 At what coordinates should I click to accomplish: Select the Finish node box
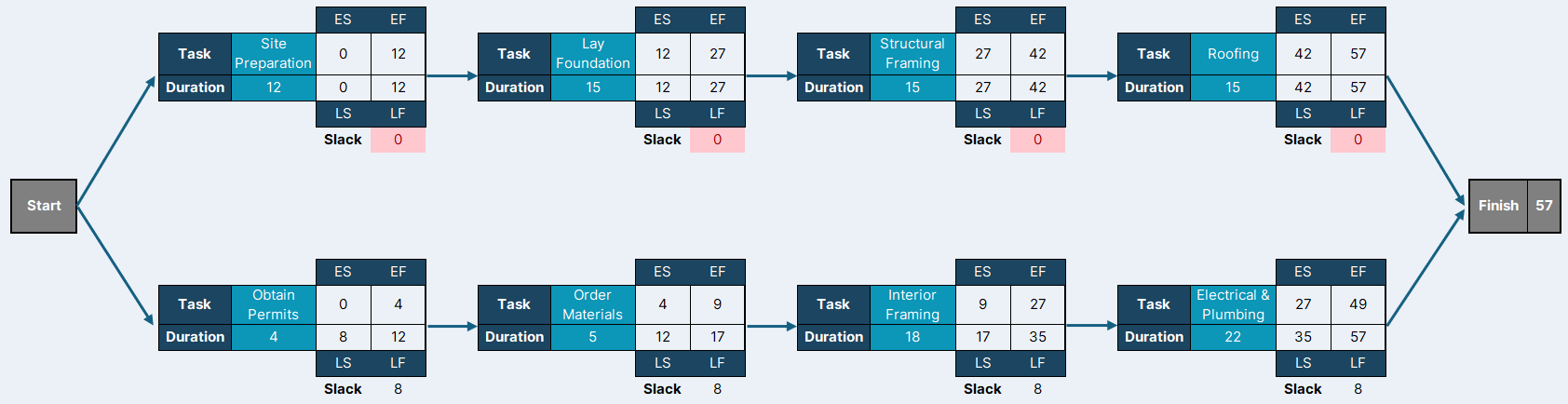point(1514,206)
